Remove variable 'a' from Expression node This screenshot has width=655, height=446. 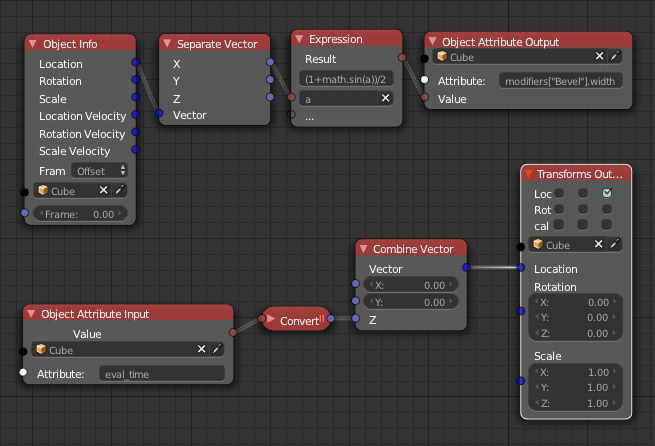point(385,98)
